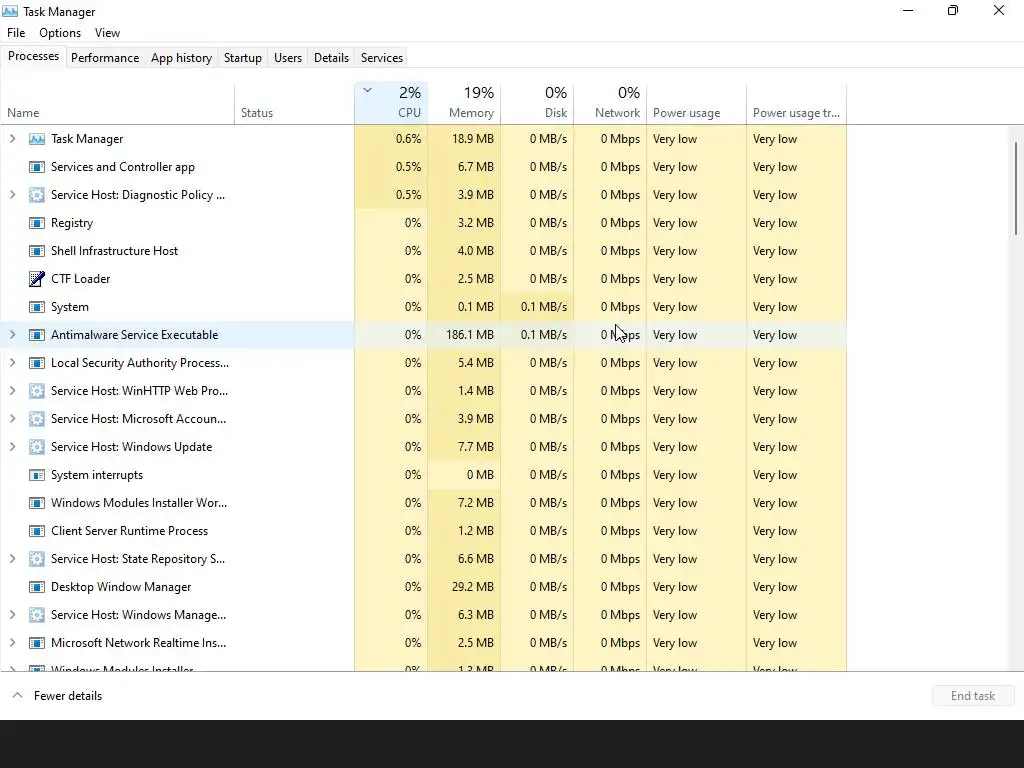
Task: Click the 0.6% CPU value for Task Manager
Action: pos(408,138)
